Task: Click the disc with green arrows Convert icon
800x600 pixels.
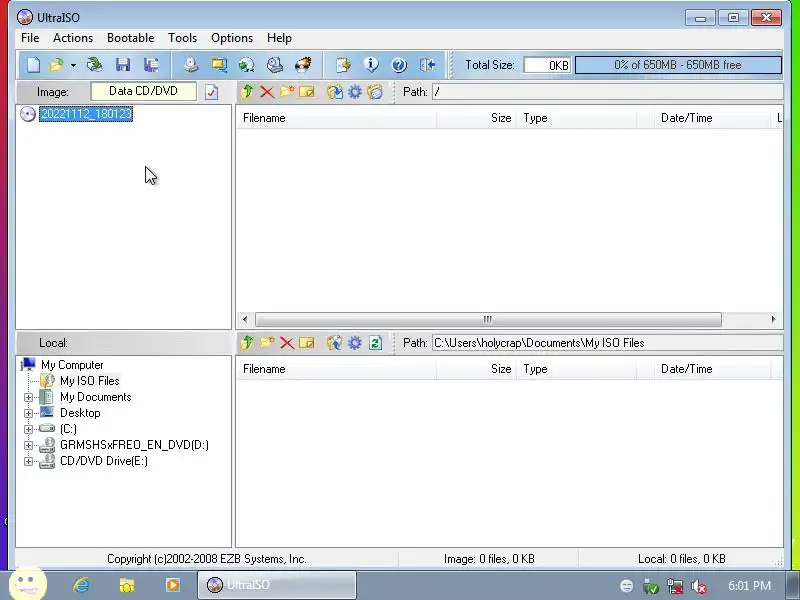Action: pyautogui.click(x=246, y=65)
